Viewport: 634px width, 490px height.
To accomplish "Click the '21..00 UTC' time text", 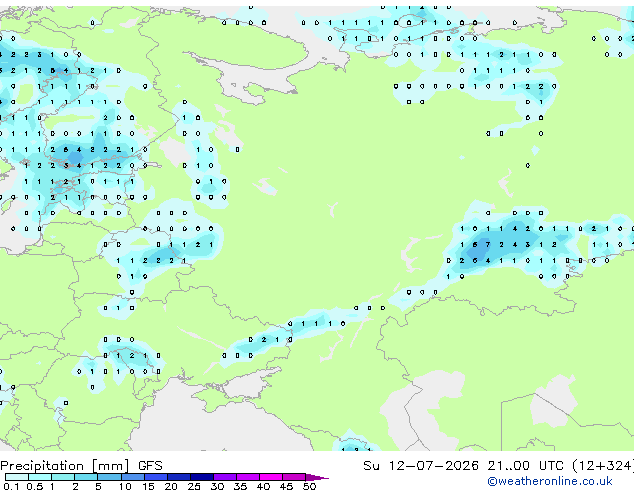I will 525,466.
